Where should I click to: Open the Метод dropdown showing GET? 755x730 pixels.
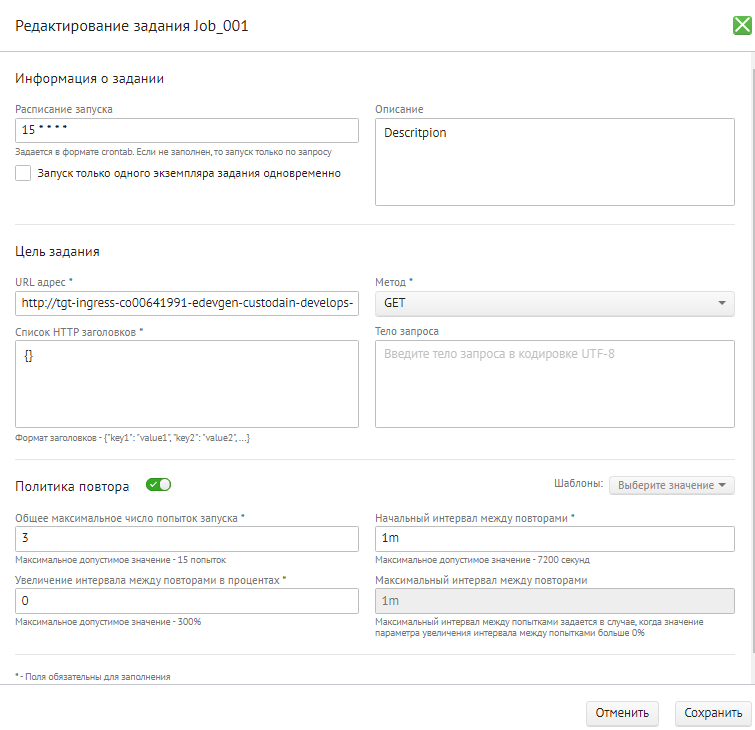click(x=554, y=303)
